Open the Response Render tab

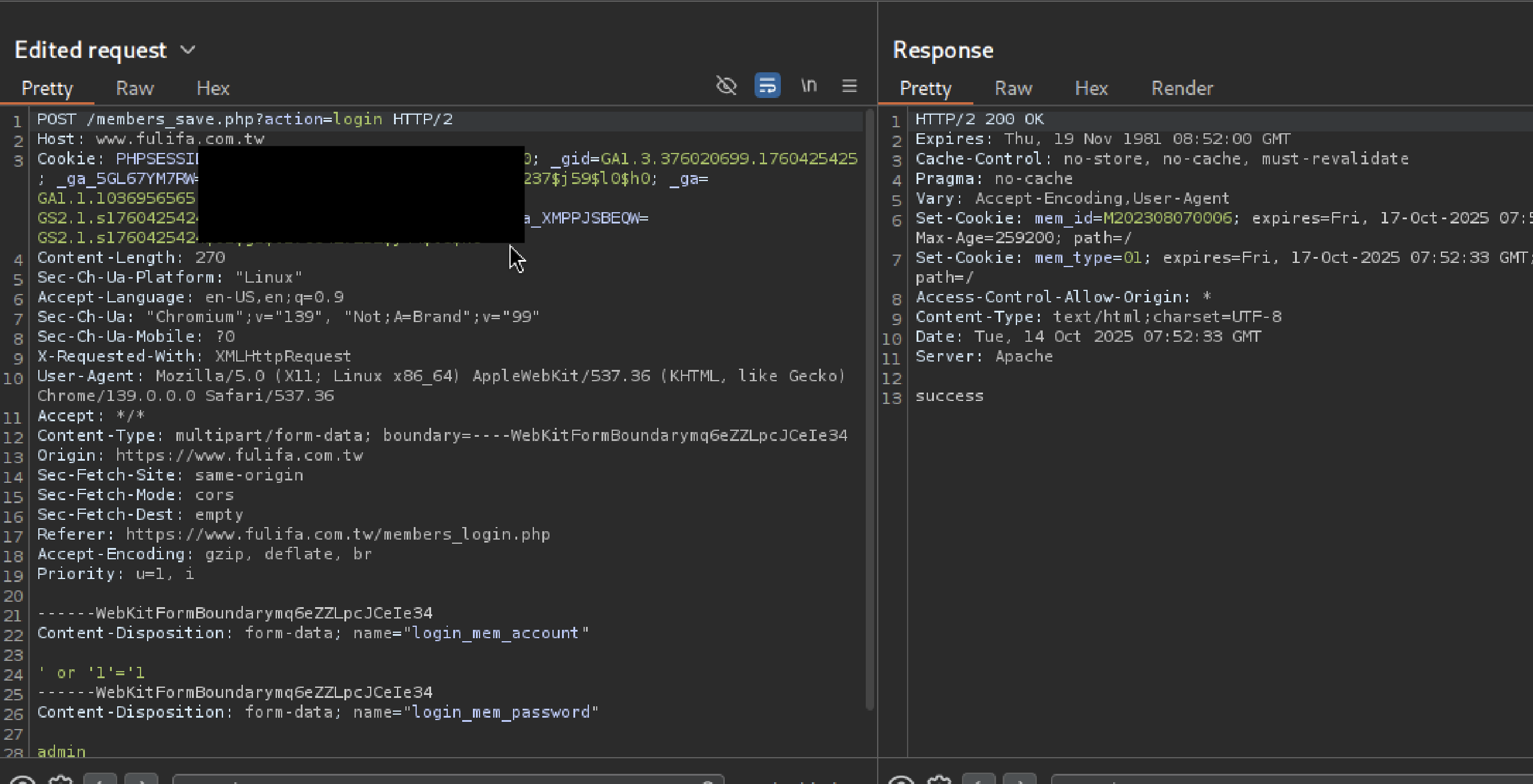(1182, 88)
